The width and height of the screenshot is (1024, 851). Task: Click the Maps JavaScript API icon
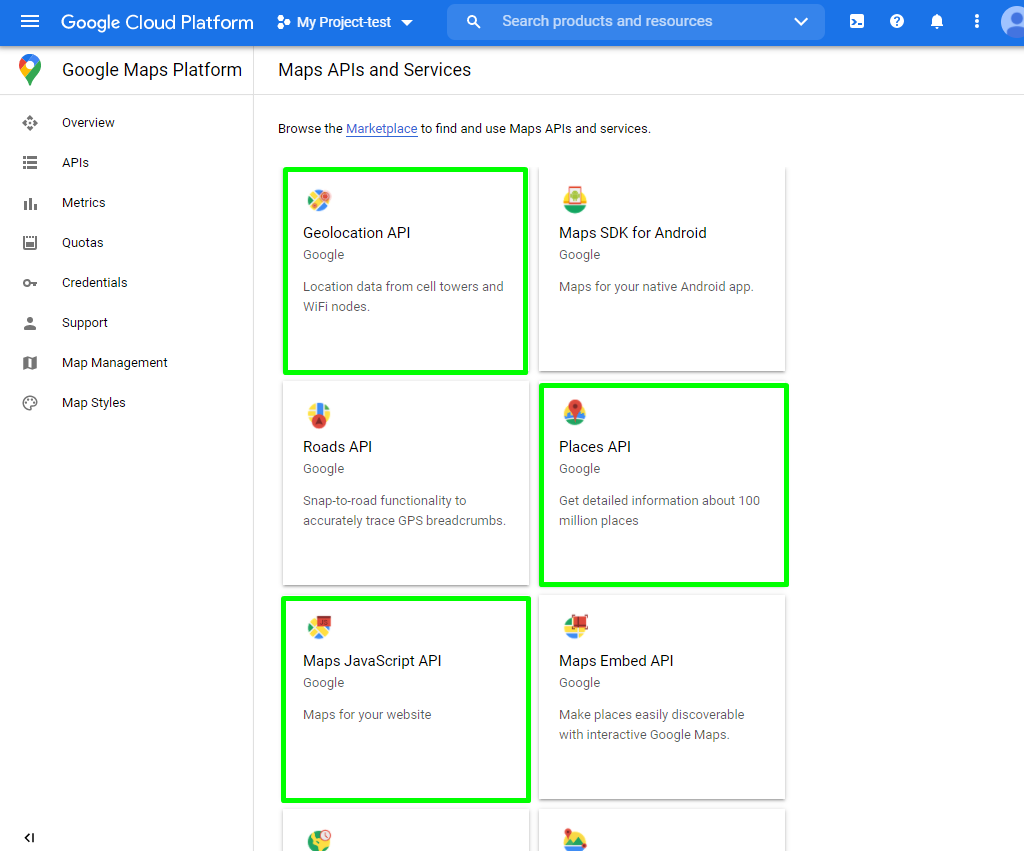click(x=319, y=628)
